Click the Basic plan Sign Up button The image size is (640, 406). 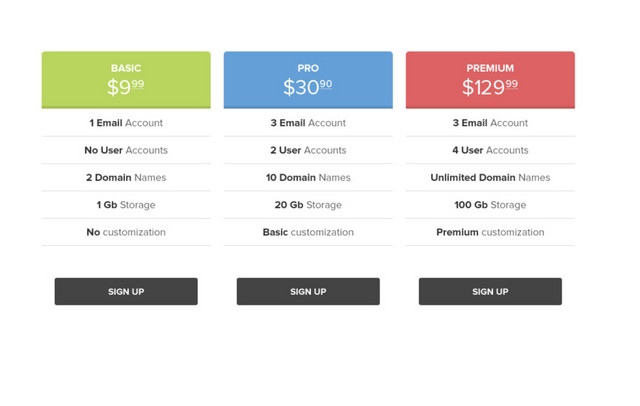tap(126, 291)
